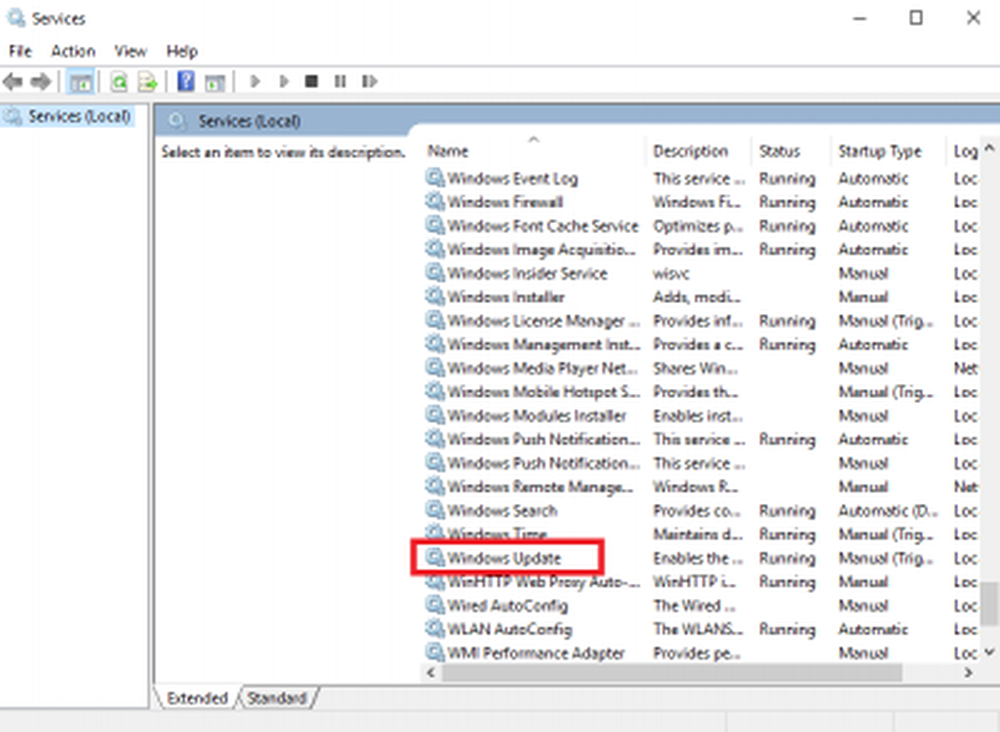Click the Back arrow toolbar icon
The width and height of the screenshot is (1000, 732).
click(x=13, y=81)
